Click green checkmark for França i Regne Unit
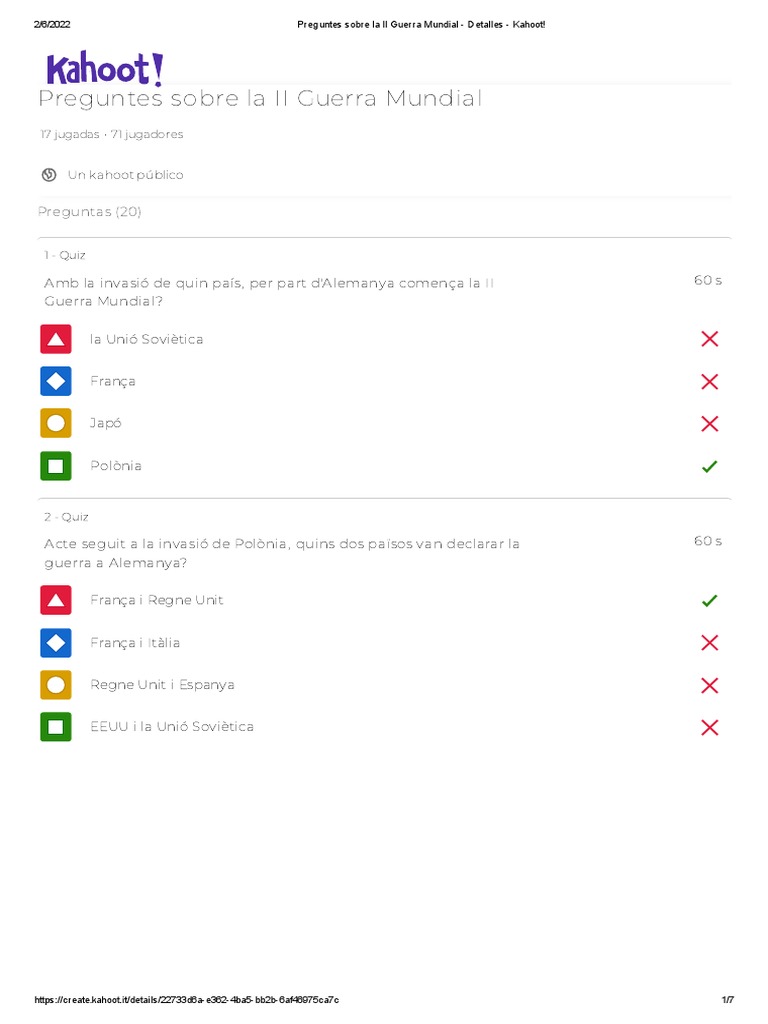The image size is (768, 1024). 709,601
